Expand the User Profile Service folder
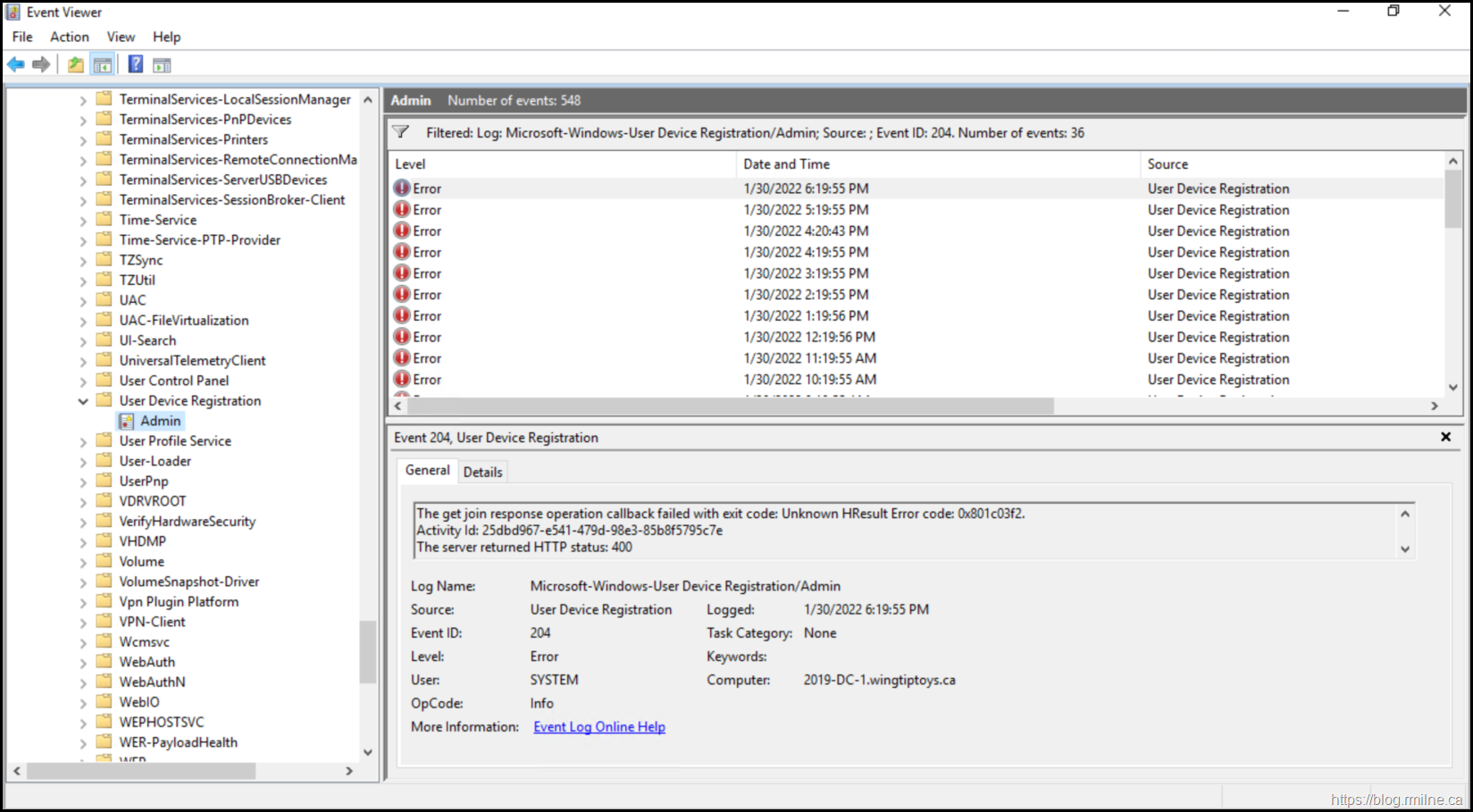 [x=83, y=441]
